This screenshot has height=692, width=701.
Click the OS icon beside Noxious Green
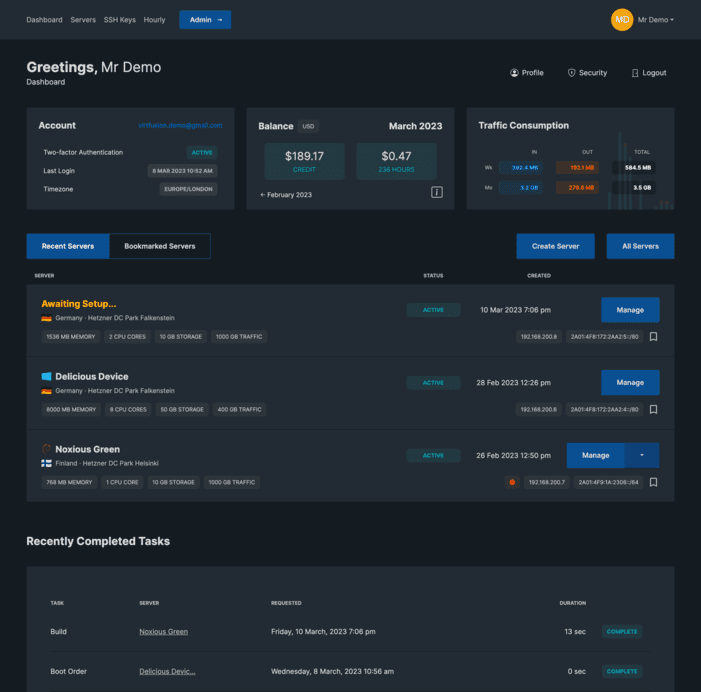click(x=46, y=449)
